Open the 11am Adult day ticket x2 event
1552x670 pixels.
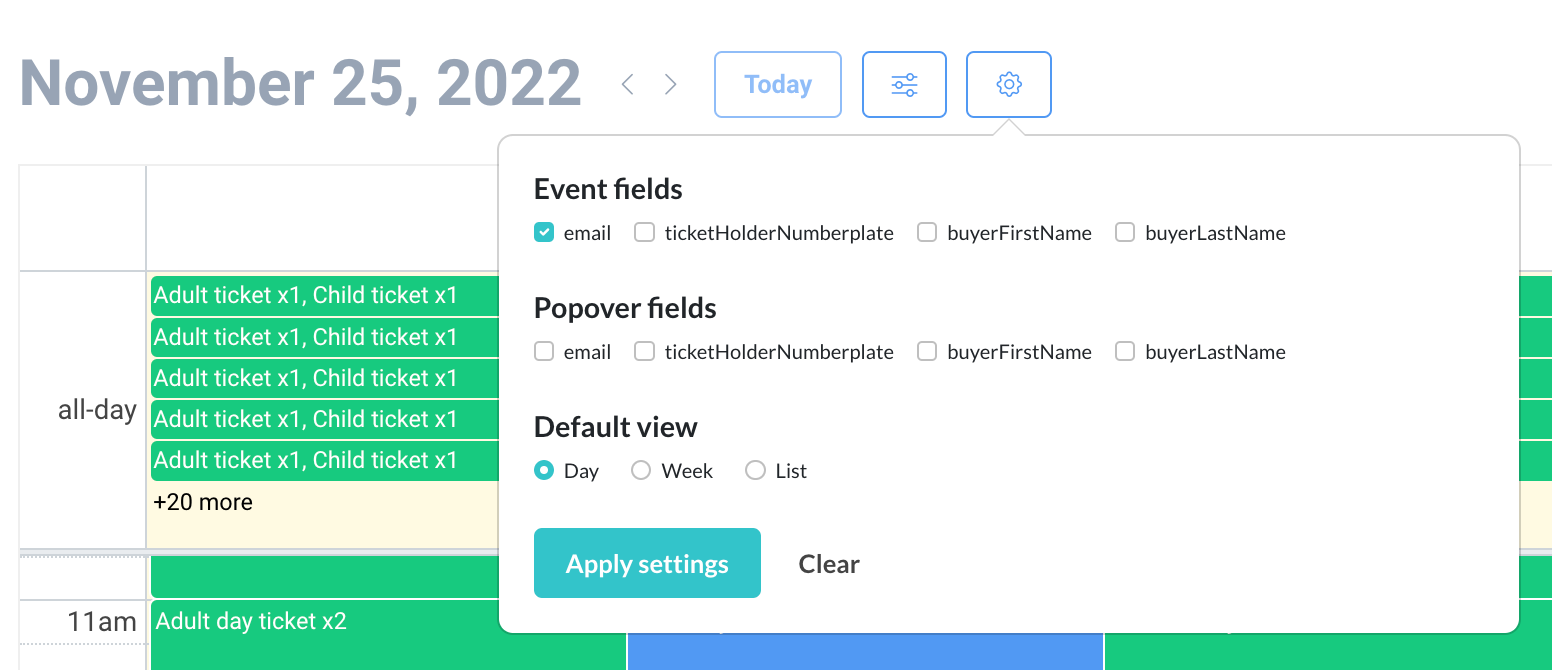coord(252,622)
